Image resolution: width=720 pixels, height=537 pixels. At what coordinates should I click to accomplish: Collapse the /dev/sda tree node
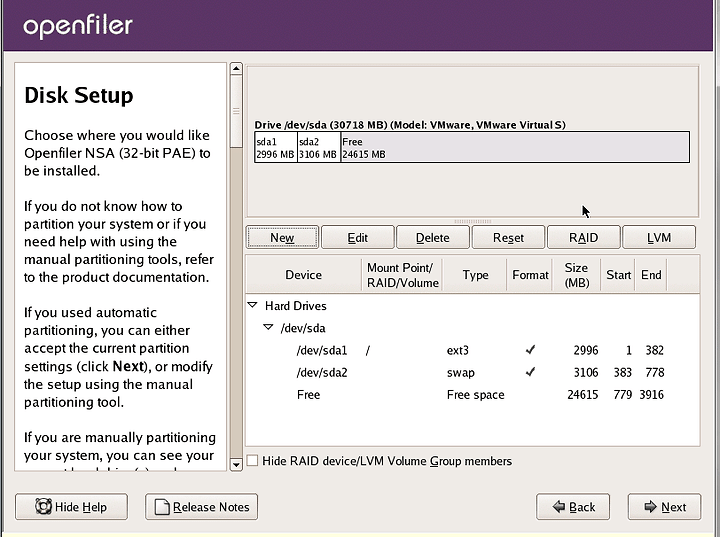click(268, 327)
